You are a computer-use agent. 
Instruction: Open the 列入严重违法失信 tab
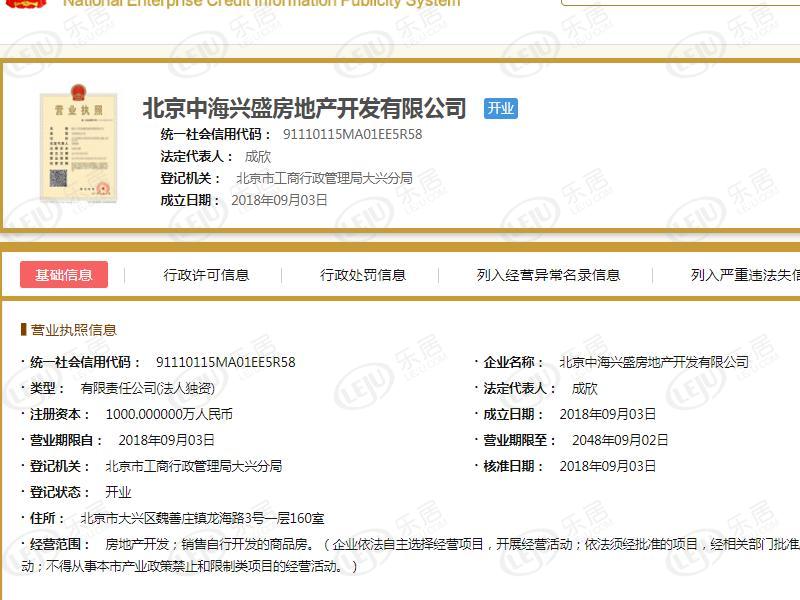[x=745, y=275]
